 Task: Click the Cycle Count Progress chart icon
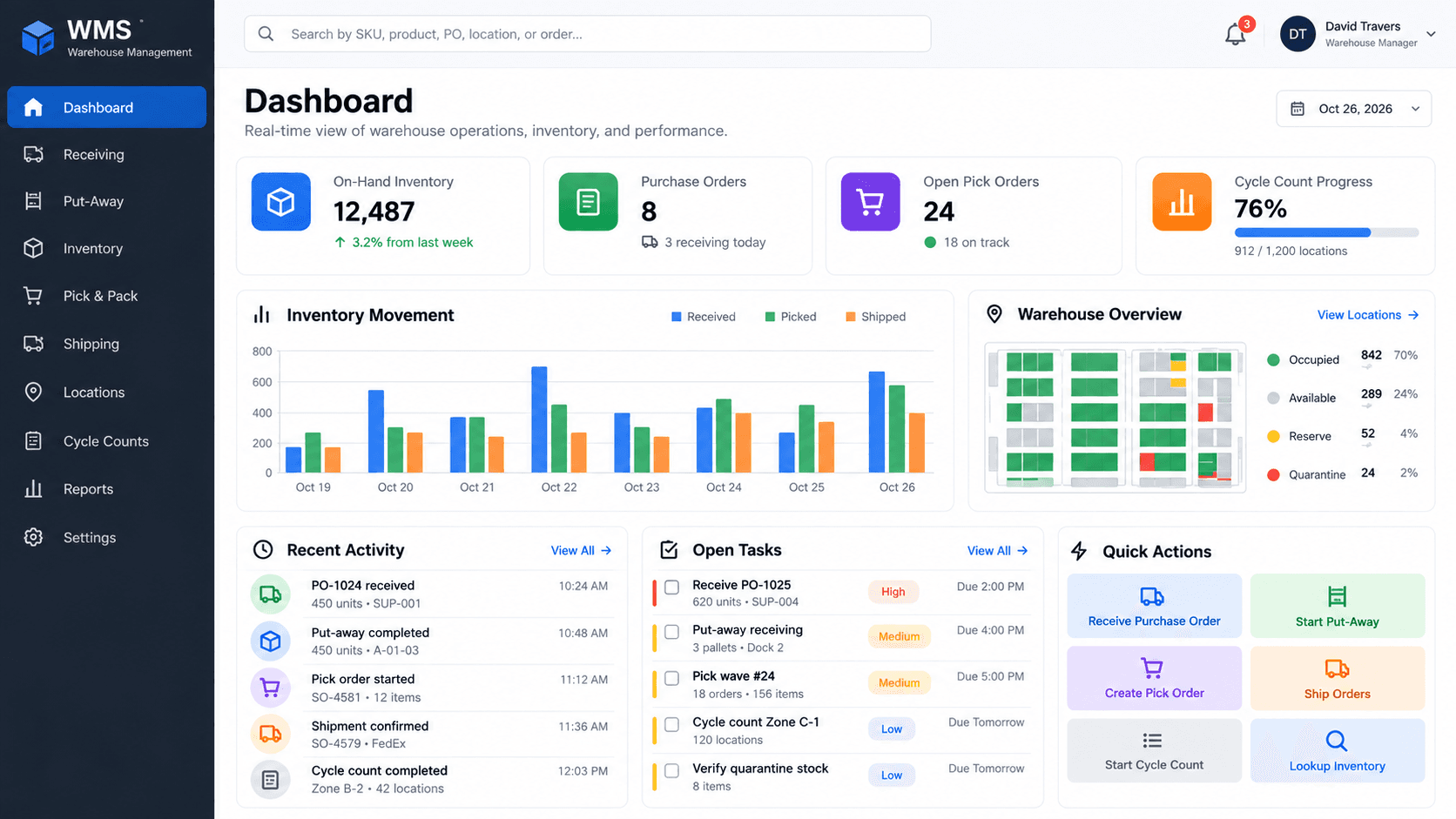coord(1182,202)
